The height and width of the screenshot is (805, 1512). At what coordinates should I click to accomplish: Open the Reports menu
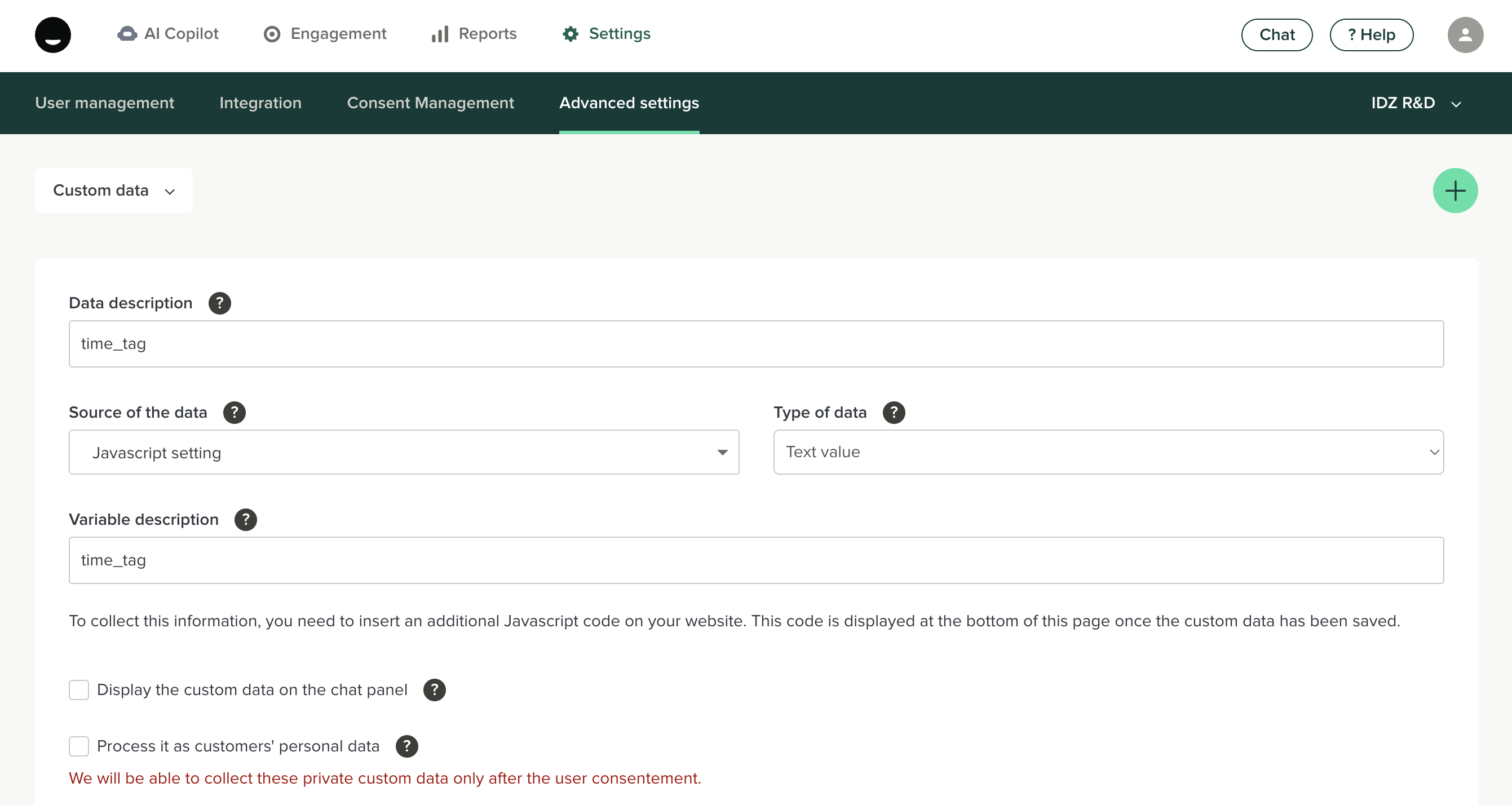tap(474, 34)
